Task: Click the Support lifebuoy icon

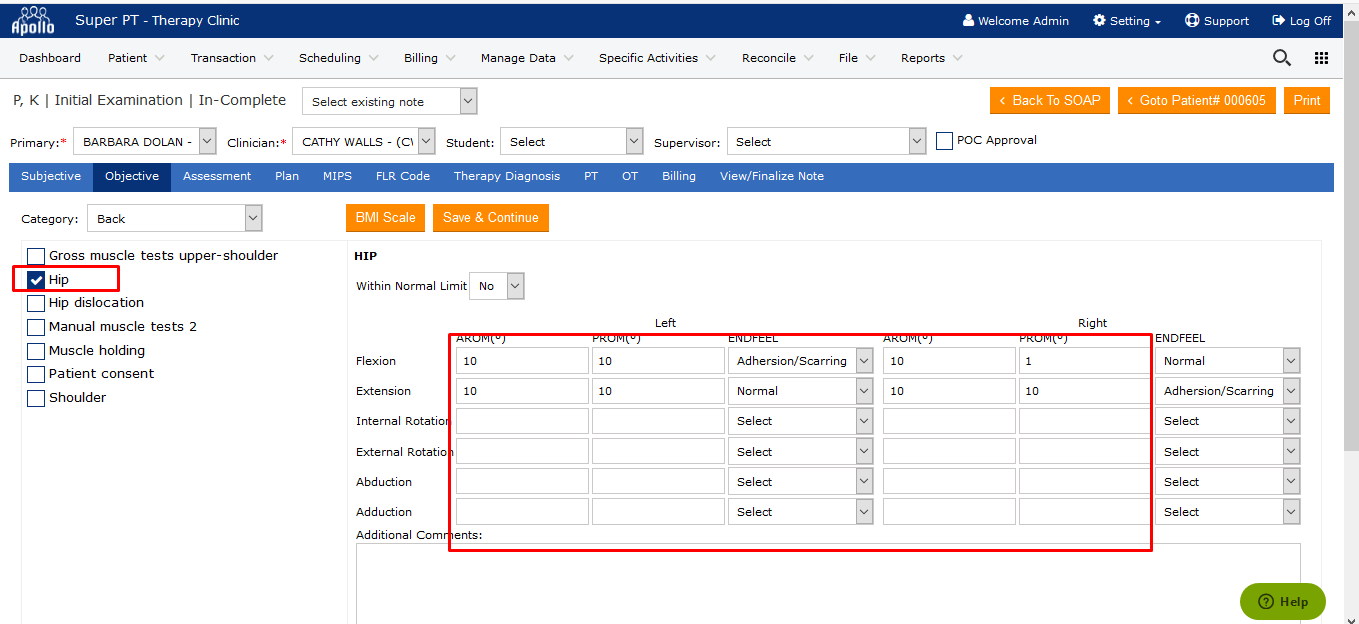Action: click(x=1192, y=20)
